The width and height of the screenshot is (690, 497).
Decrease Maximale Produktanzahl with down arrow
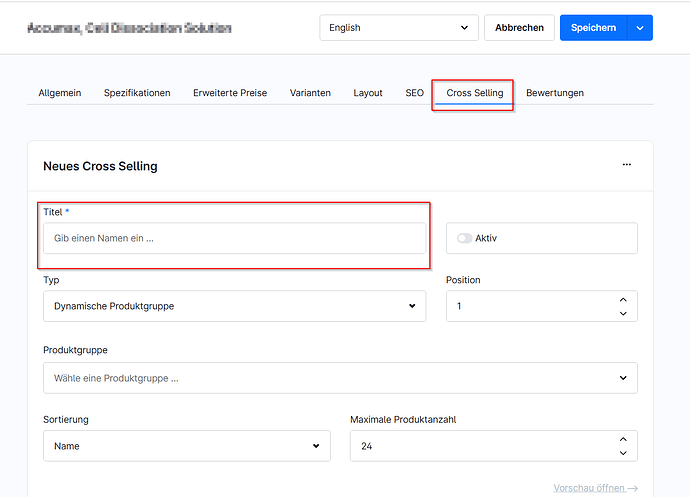623,453
